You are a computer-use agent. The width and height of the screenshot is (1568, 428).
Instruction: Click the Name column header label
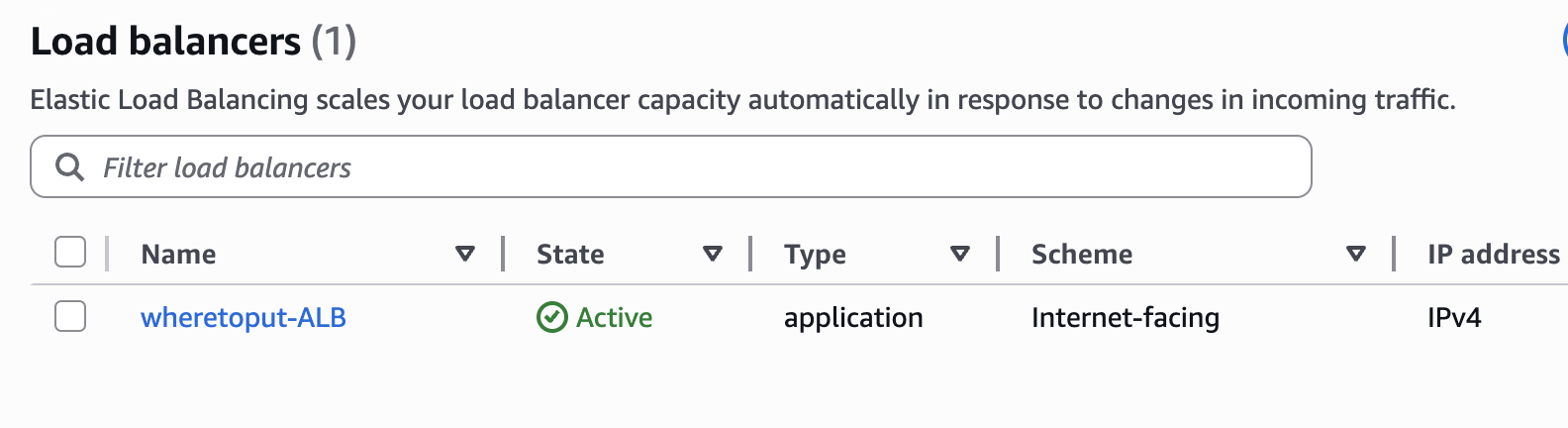click(x=178, y=255)
